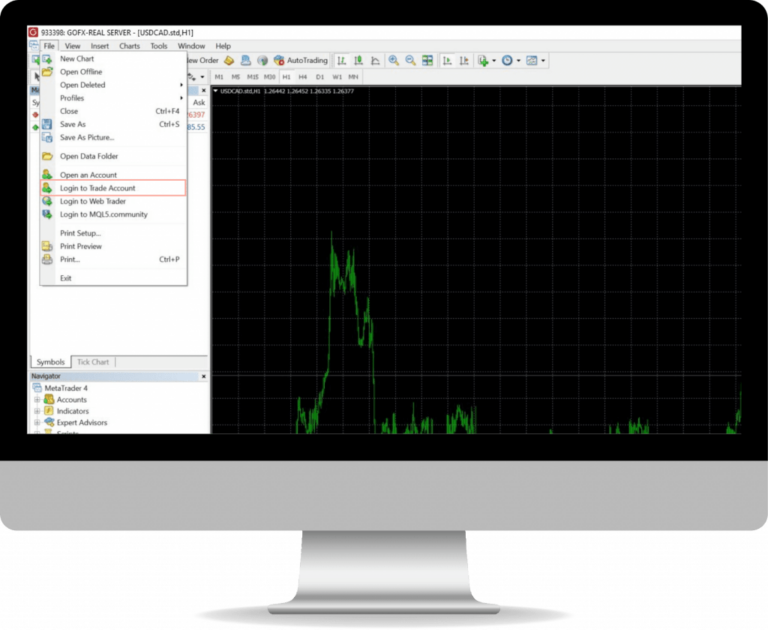The image size is (768, 630).
Task: Select MN timeframe
Action: click(x=353, y=77)
